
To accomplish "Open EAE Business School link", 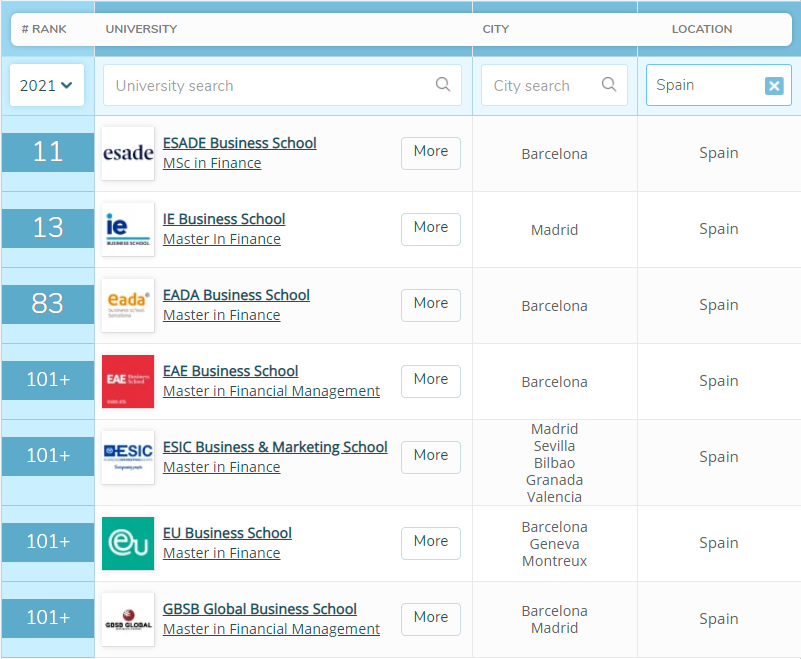I will (230, 371).
